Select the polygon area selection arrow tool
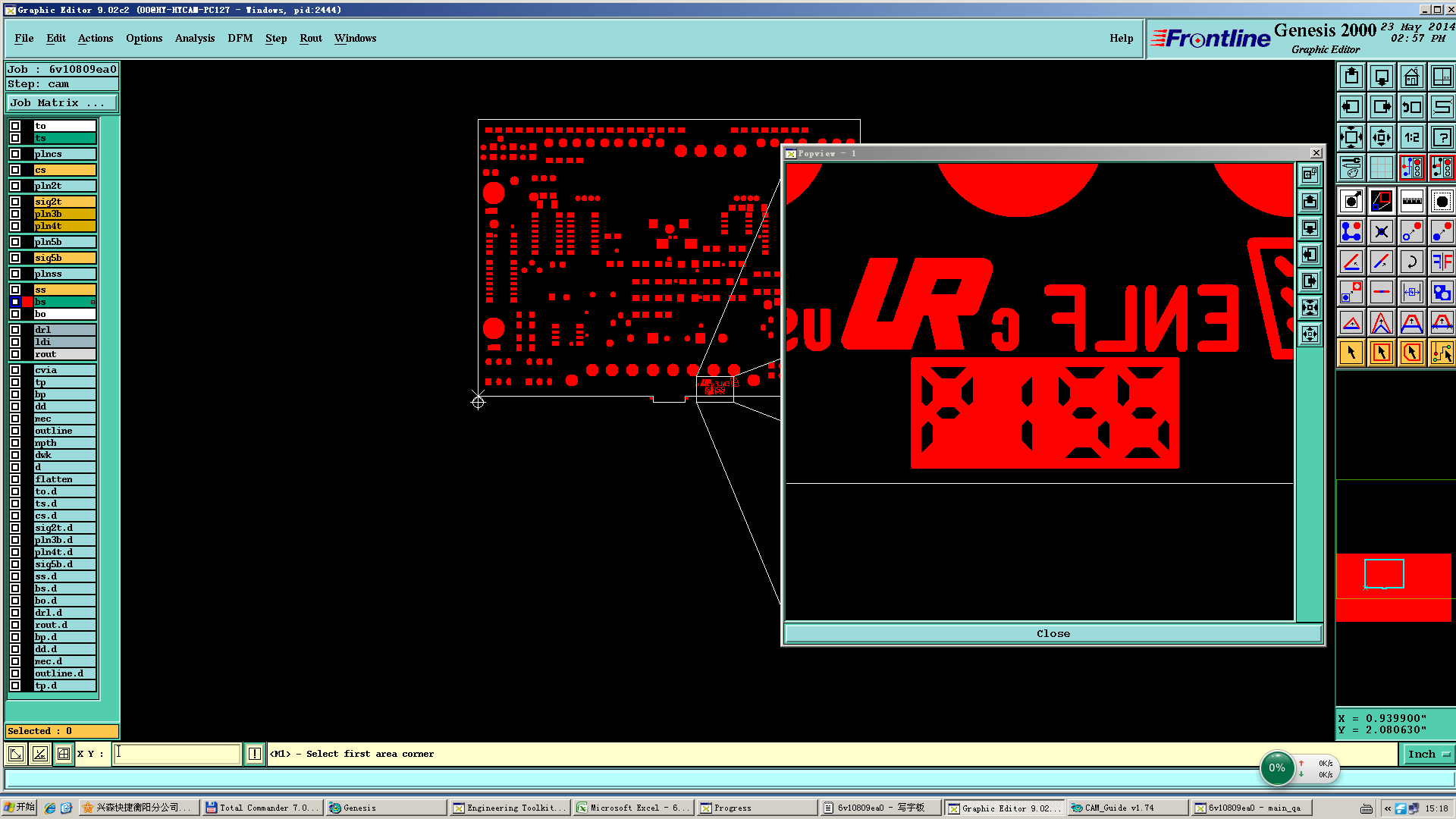 click(1411, 353)
